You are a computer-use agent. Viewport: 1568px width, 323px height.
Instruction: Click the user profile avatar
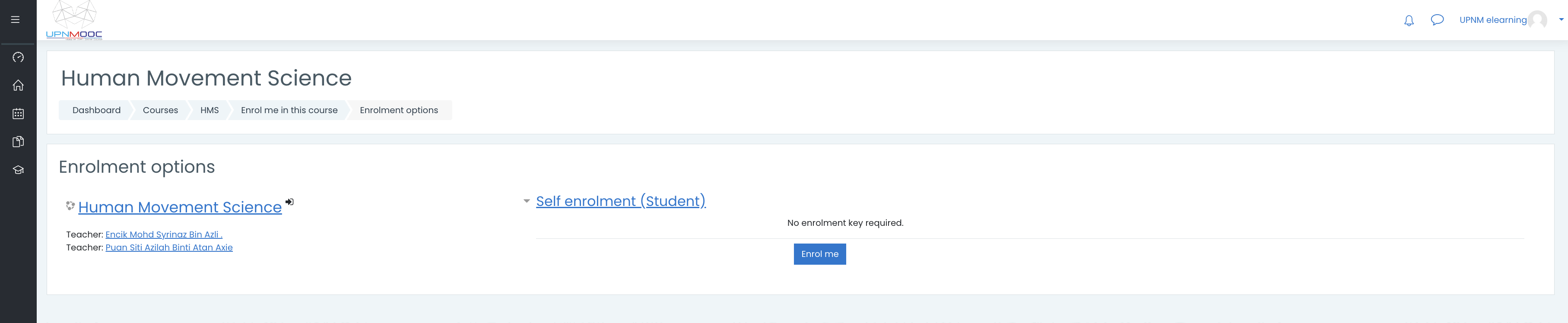point(1538,20)
